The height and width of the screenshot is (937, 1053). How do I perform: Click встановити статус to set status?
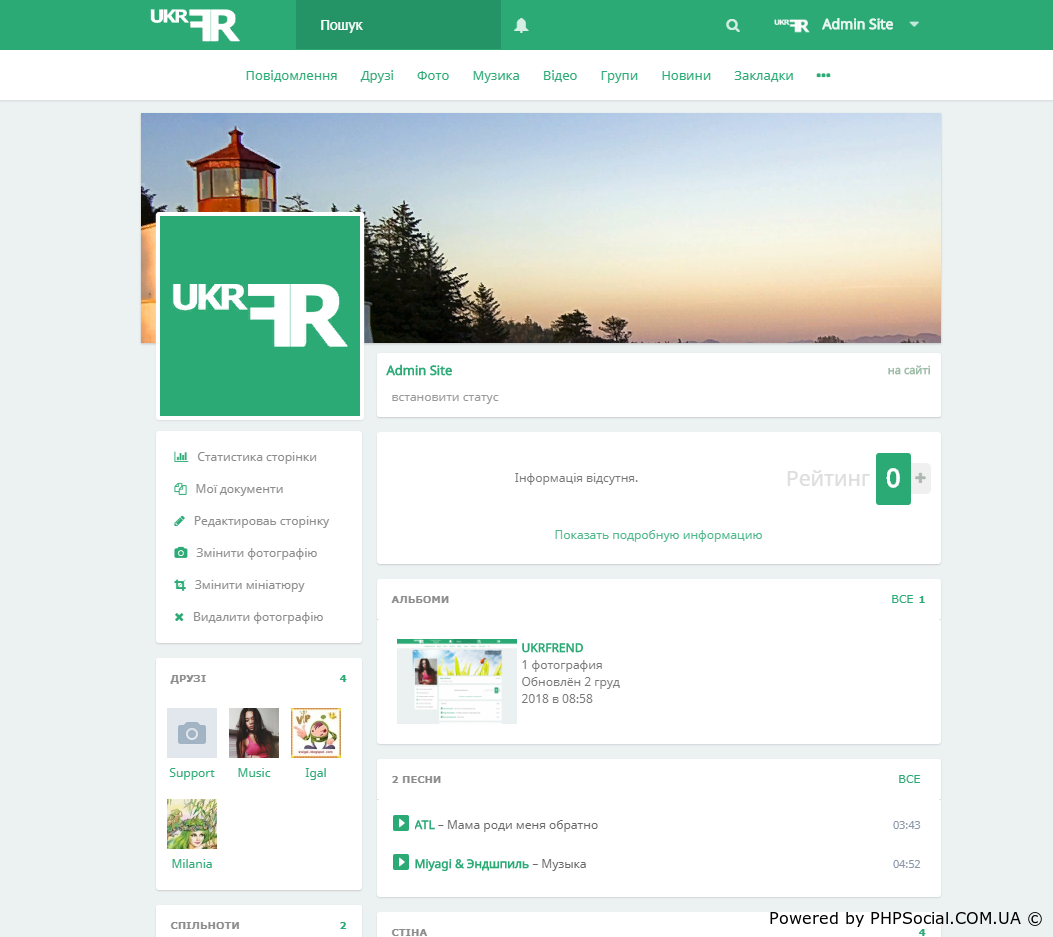click(x=445, y=397)
